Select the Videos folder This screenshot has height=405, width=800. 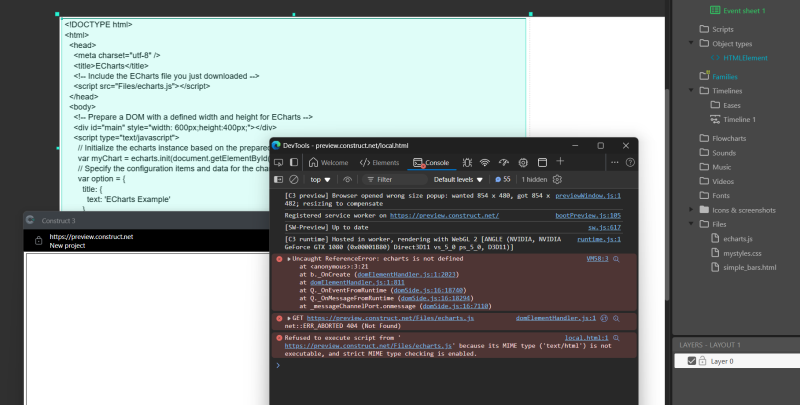coord(716,181)
